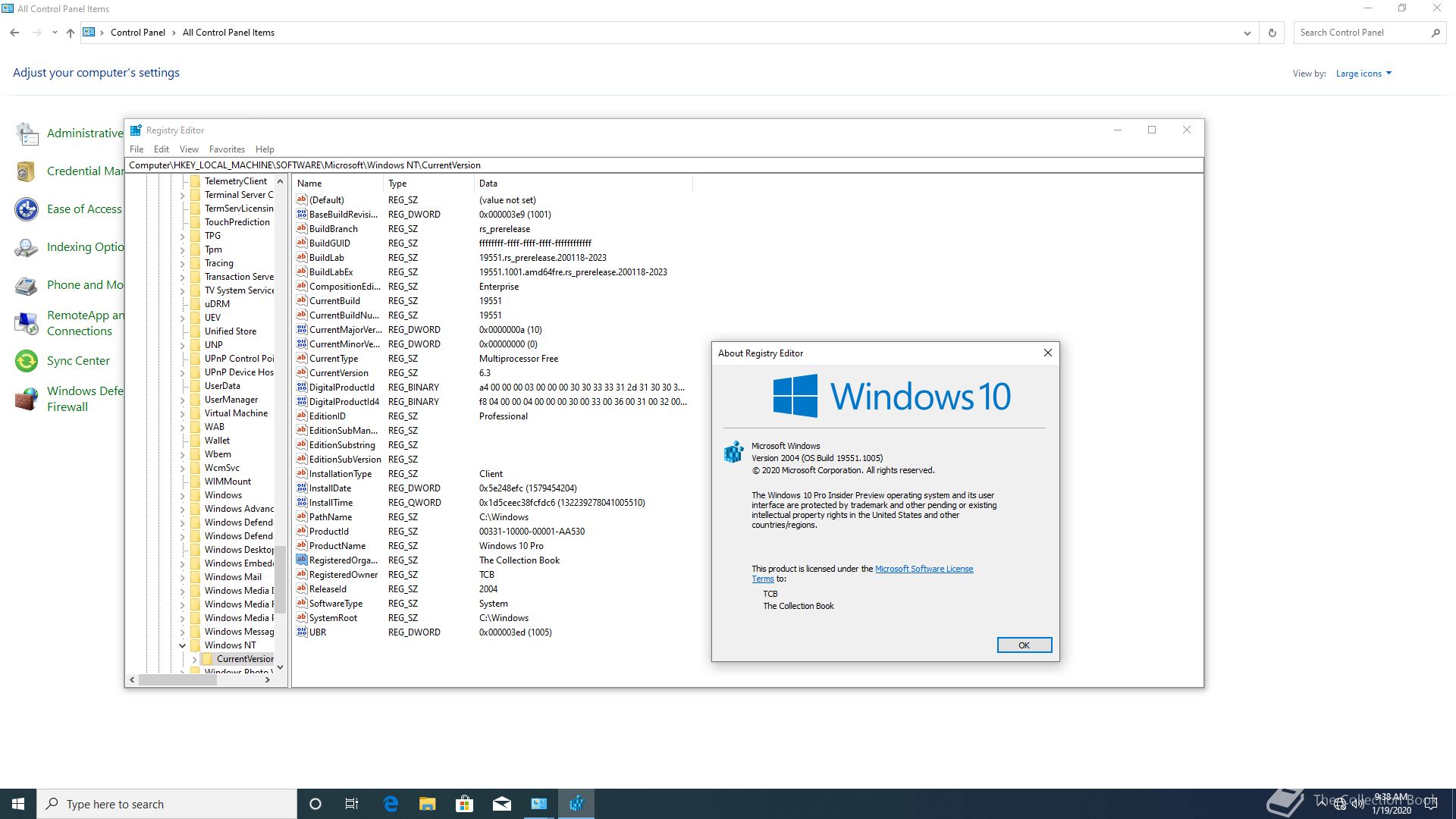The height and width of the screenshot is (819, 1456).
Task: Open Cortana circle icon on taskbar
Action: click(315, 804)
